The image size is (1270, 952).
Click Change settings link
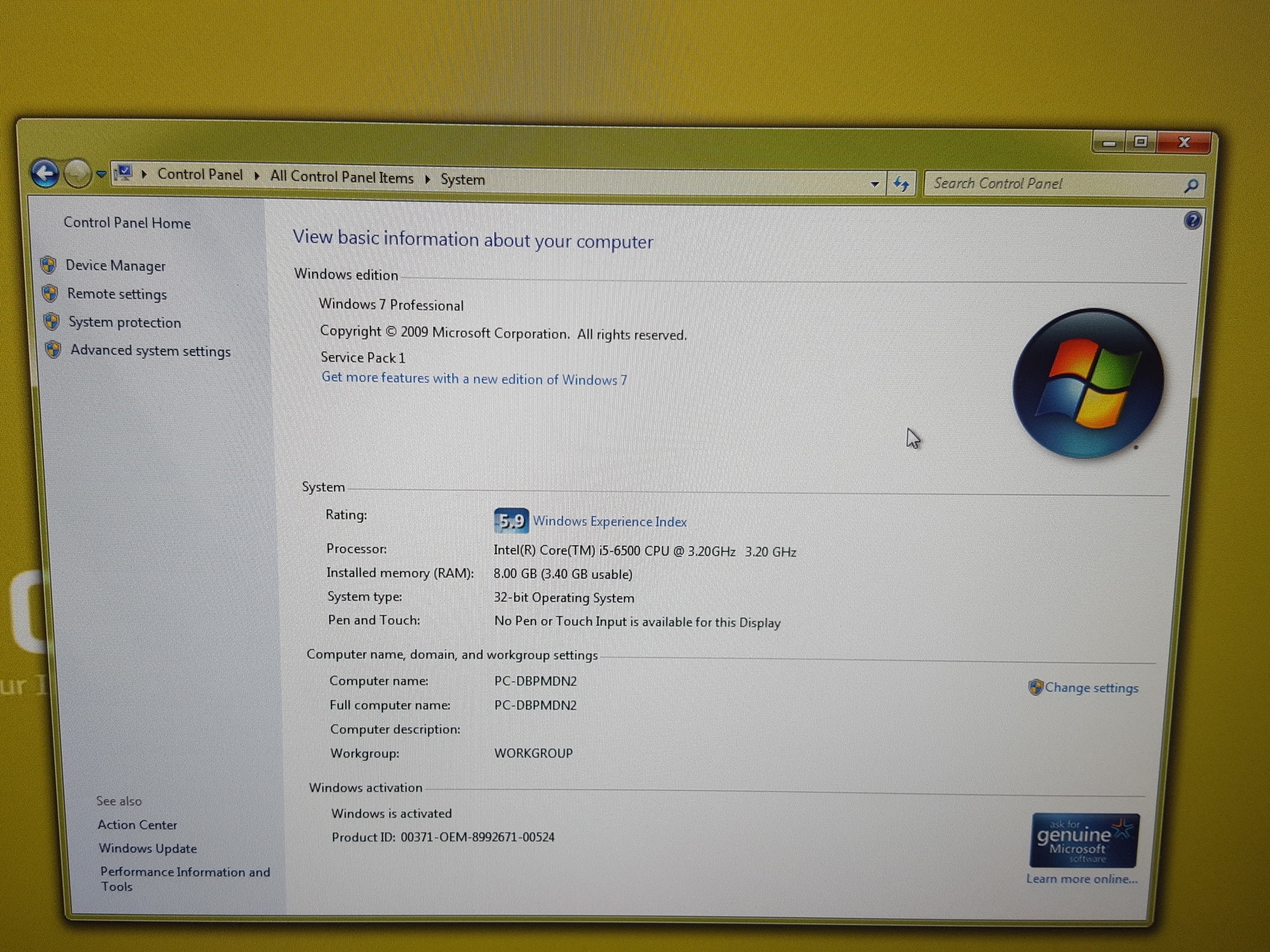(x=1091, y=688)
